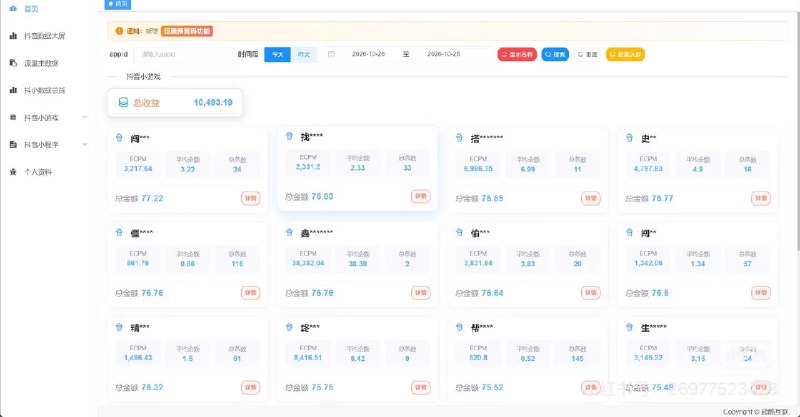Viewport: 800px width, 417px height.
Task: Click the icon beside 帮**** card title
Action: coord(459,327)
